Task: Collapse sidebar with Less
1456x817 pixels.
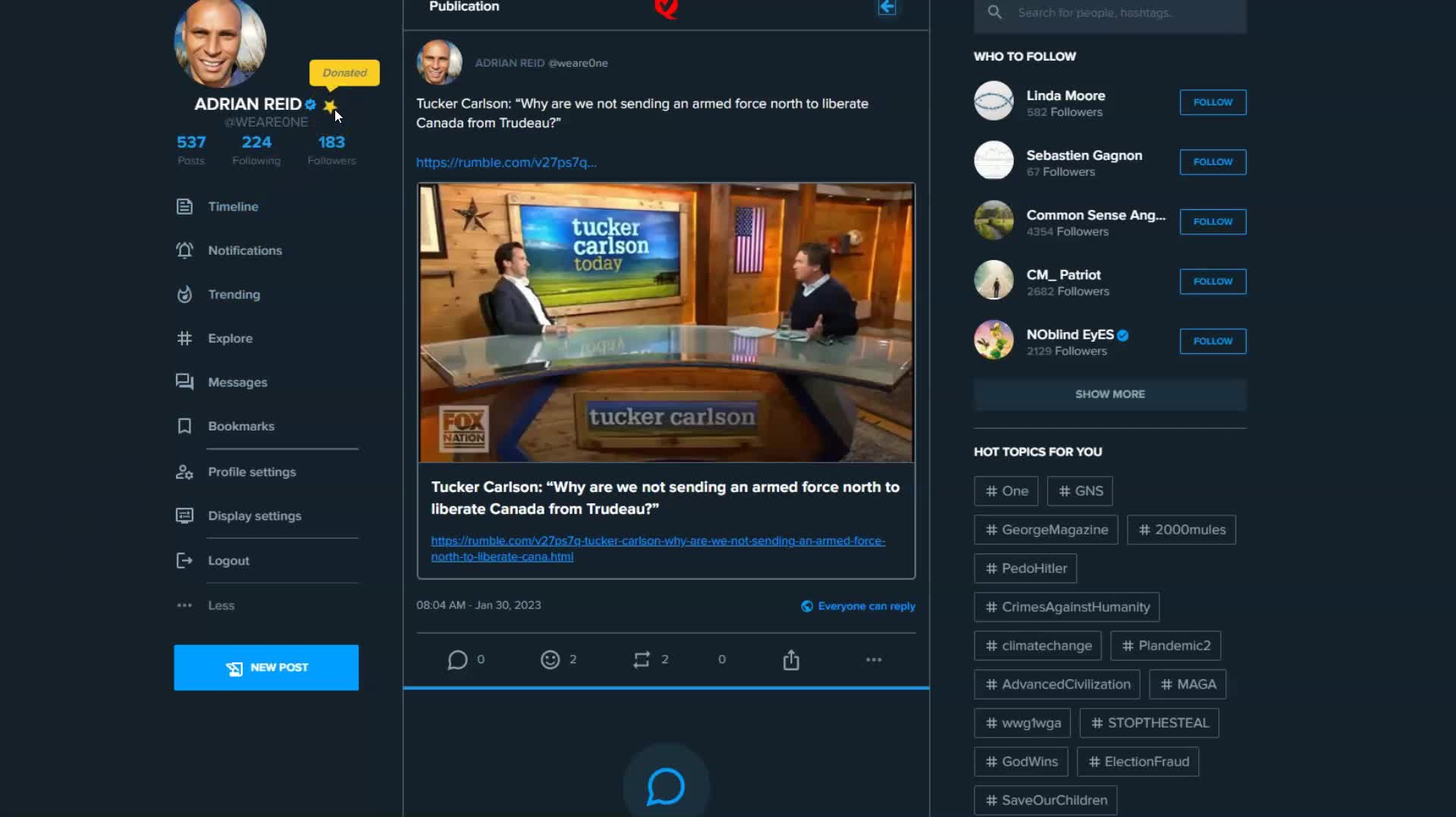Action: tap(221, 605)
